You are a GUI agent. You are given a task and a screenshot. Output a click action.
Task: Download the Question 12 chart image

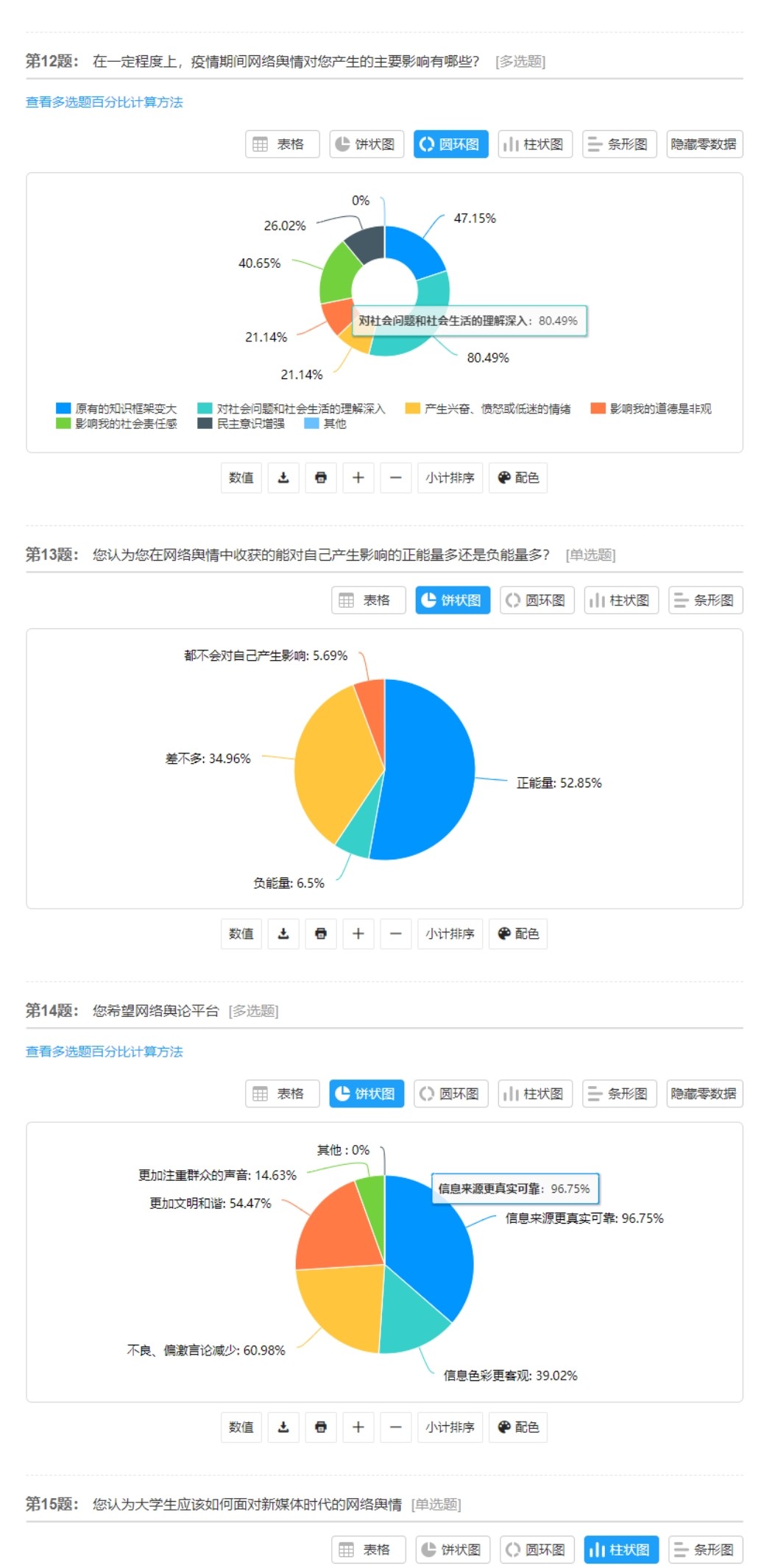point(283,478)
